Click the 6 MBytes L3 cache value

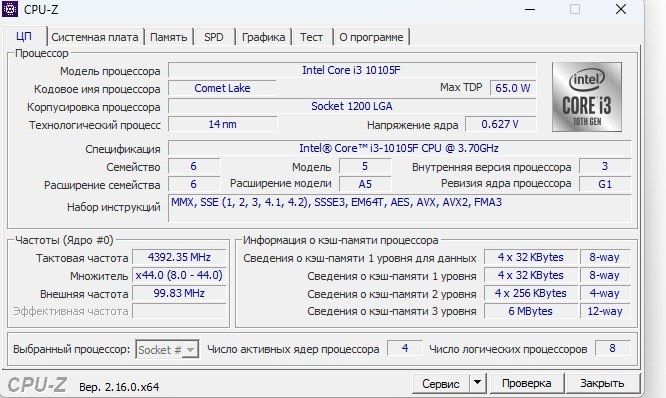pos(531,311)
